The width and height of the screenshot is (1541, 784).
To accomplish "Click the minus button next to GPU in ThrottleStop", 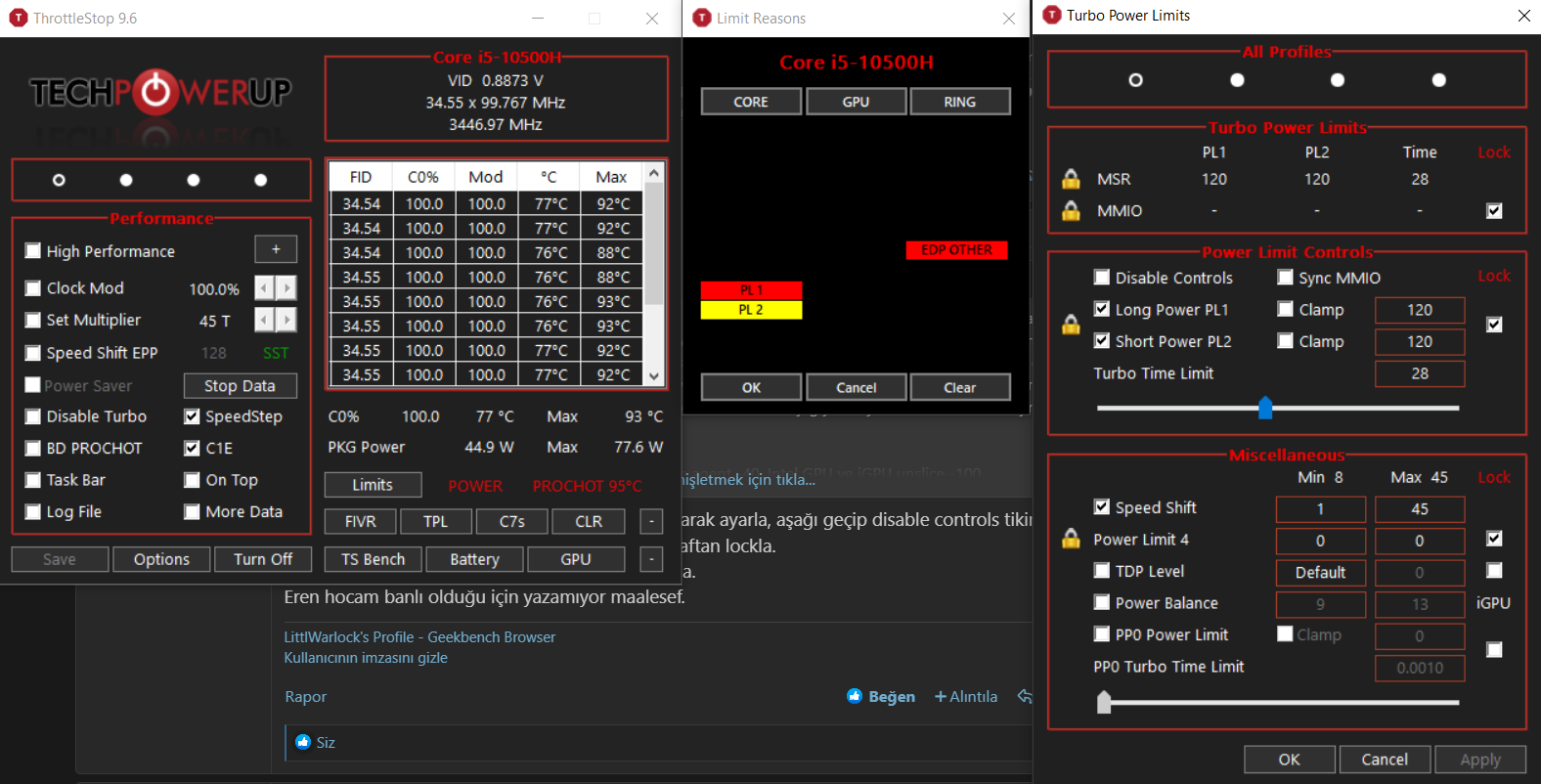I will (651, 559).
